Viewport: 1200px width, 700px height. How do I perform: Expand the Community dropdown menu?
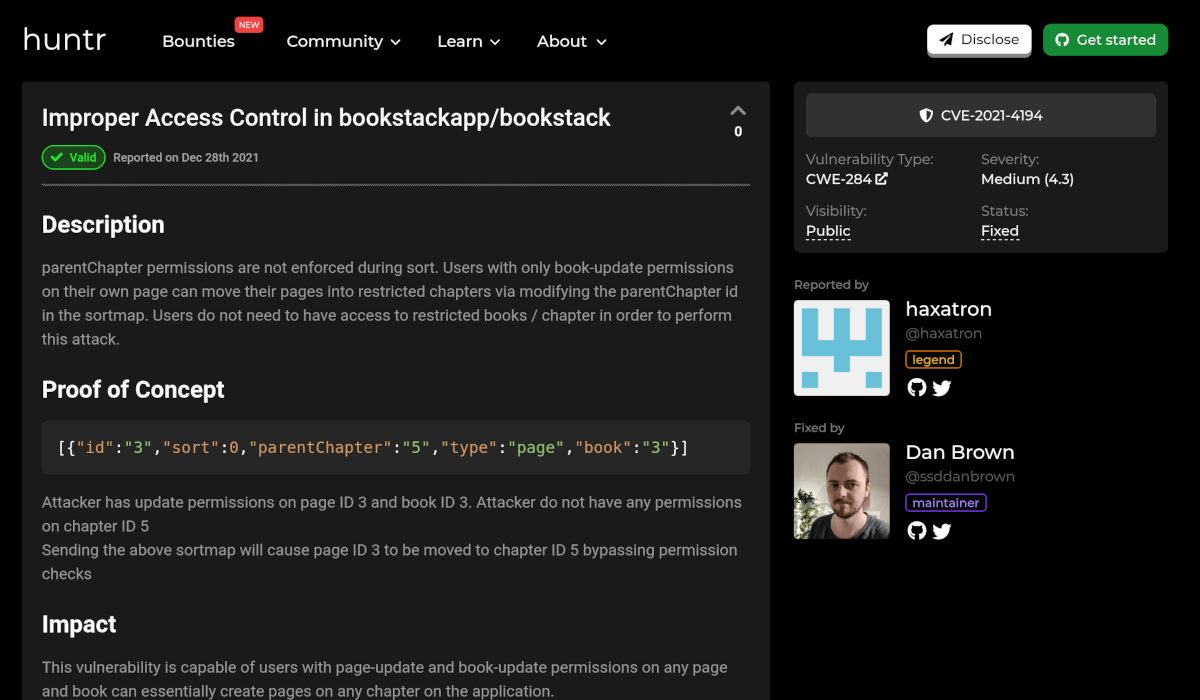pyautogui.click(x=343, y=41)
